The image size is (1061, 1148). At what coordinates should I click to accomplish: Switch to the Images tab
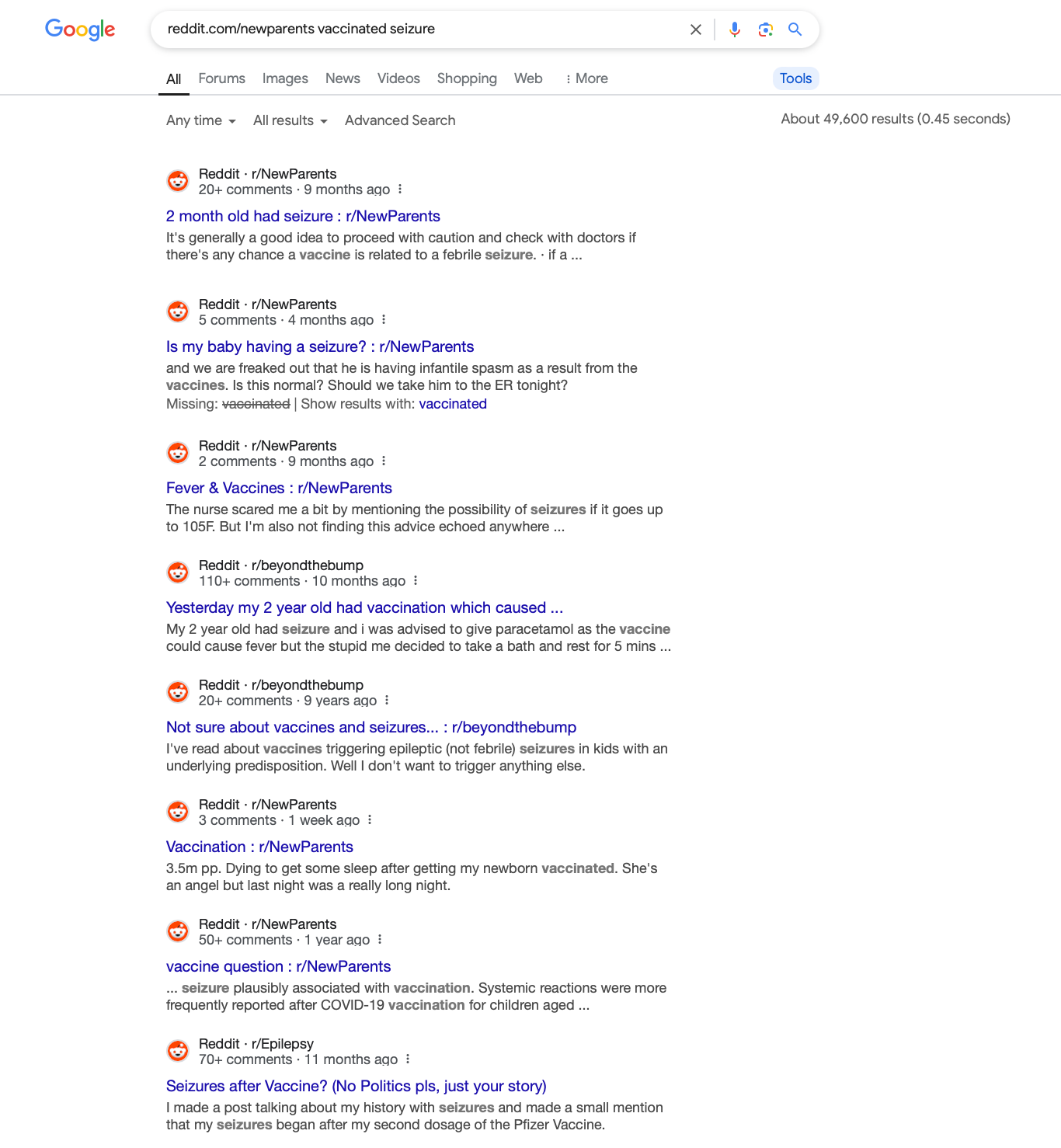click(x=285, y=78)
